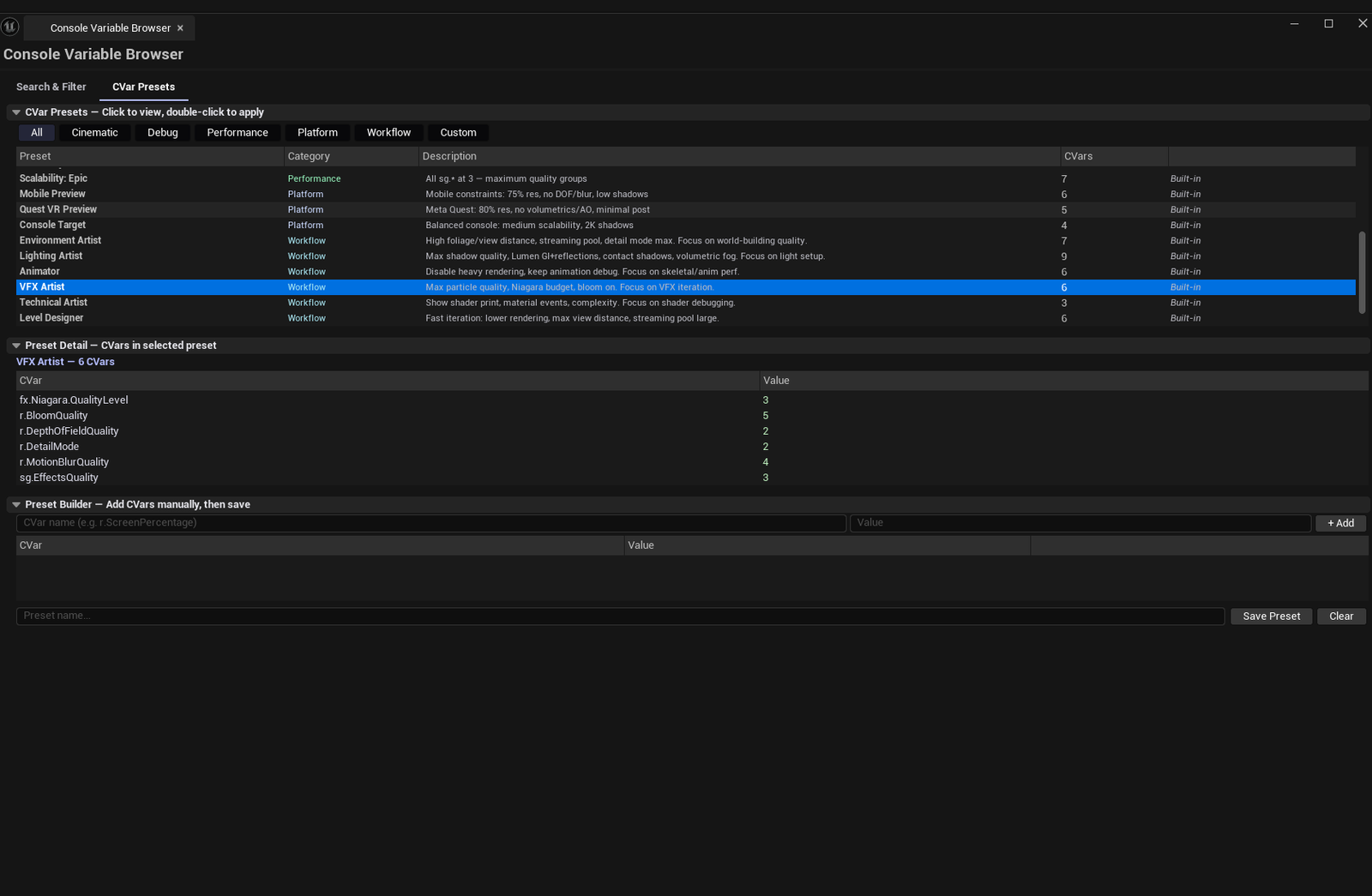Switch to the Search & Filter tab
Image resolution: width=1372 pixels, height=896 pixels.
51,87
